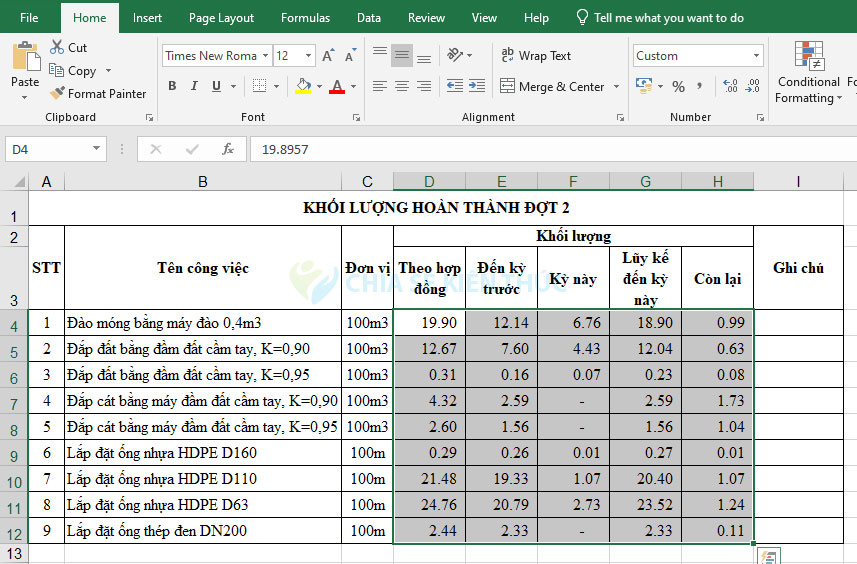Viewport: 857px width, 564px height.
Task: Toggle Middle Align on the selection
Action: [x=402, y=56]
